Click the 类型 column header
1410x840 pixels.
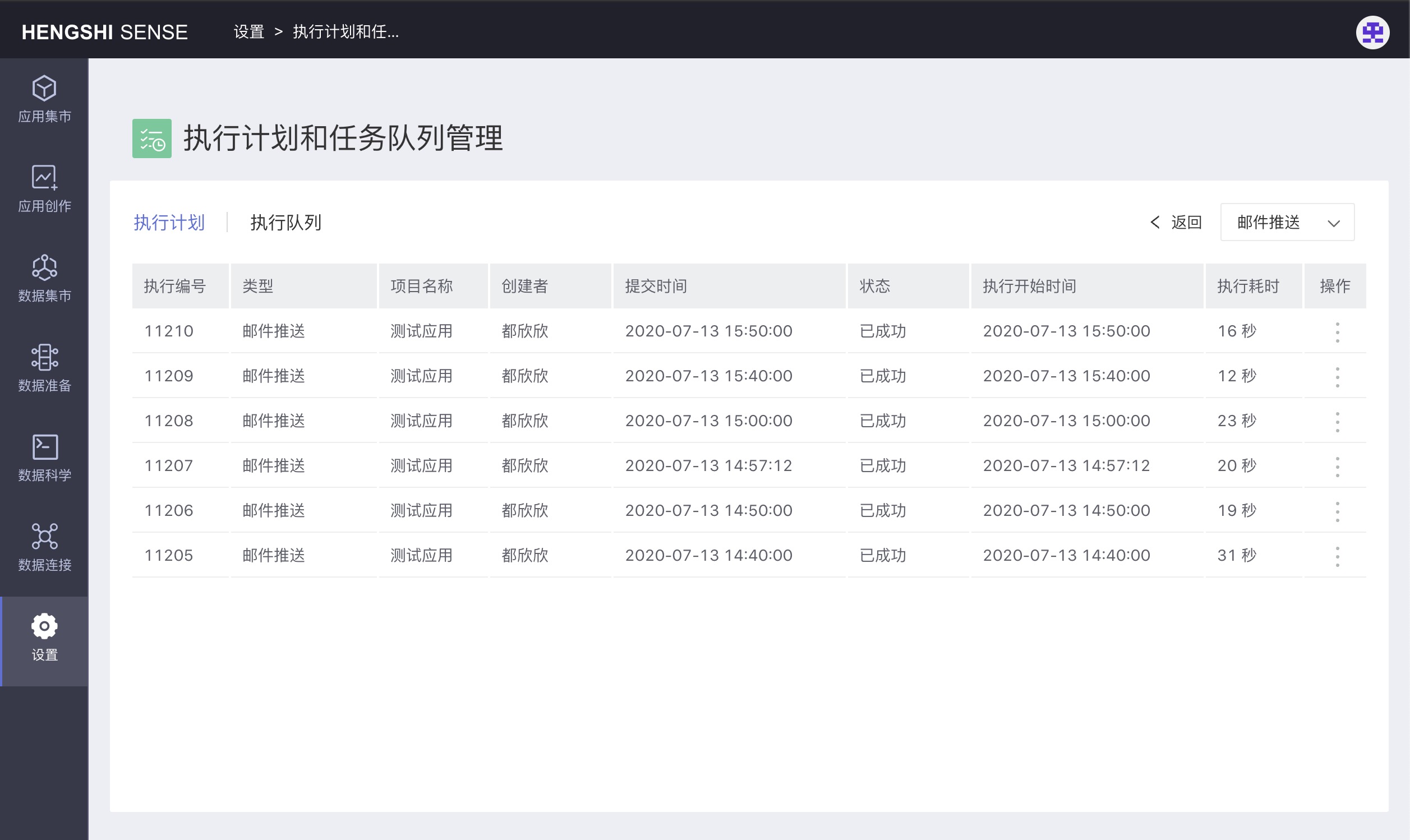coord(304,287)
